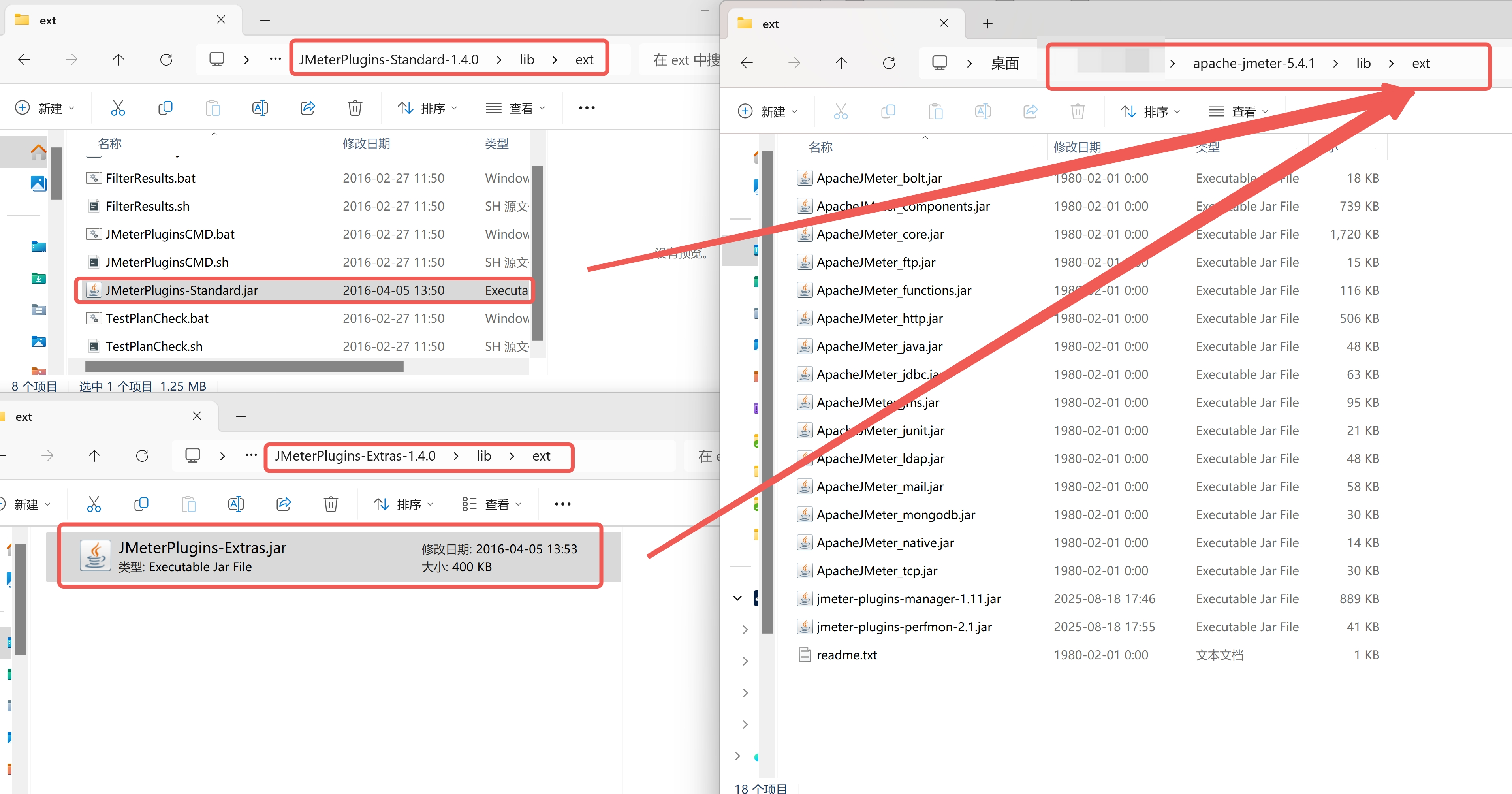The image size is (1512, 794).
Task: Click horizontal scrollbar in JMeterPlugins-Standard file list
Action: click(x=244, y=367)
